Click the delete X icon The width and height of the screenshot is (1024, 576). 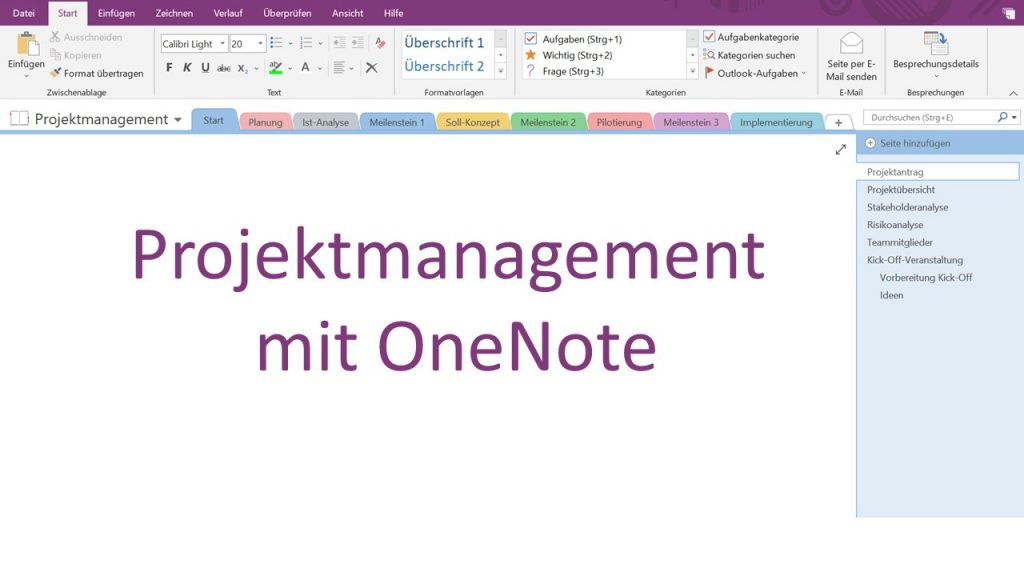(x=372, y=67)
